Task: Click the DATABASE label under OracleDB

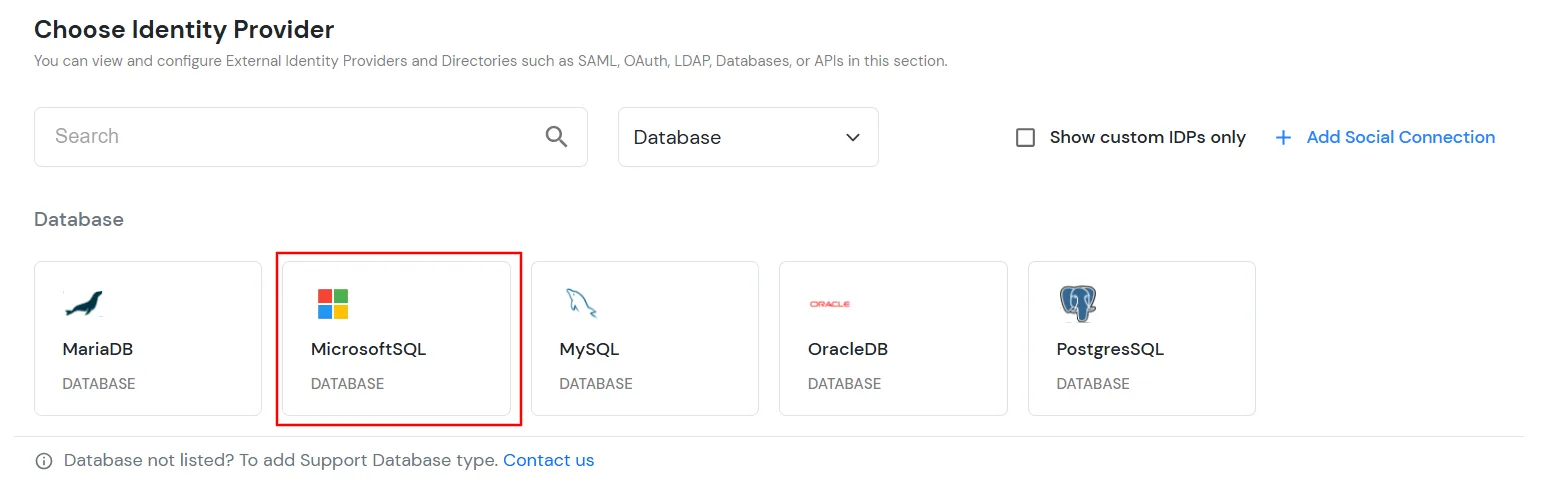Action: [844, 384]
